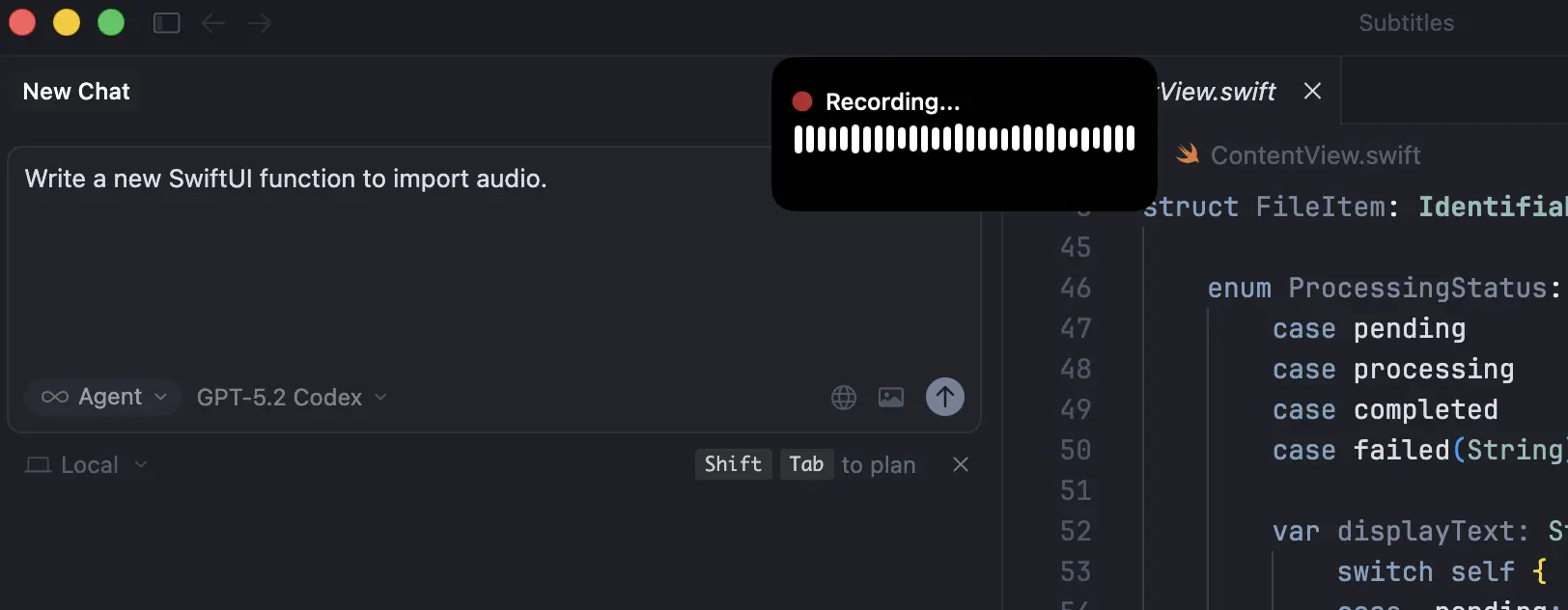Click the forward navigation arrow
Image resolution: width=1568 pixels, height=610 pixels.
[260, 22]
